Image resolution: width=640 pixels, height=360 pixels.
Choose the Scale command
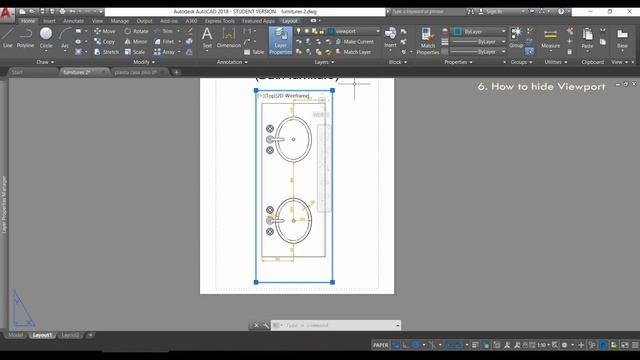click(x=135, y=52)
